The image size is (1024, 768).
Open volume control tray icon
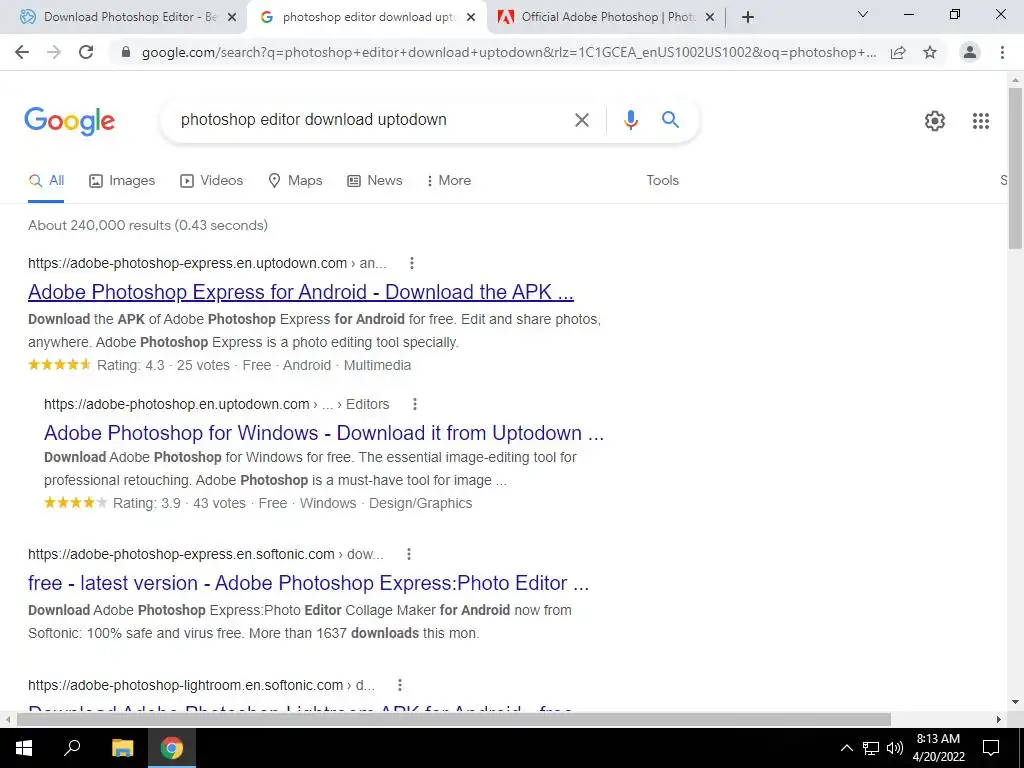895,748
